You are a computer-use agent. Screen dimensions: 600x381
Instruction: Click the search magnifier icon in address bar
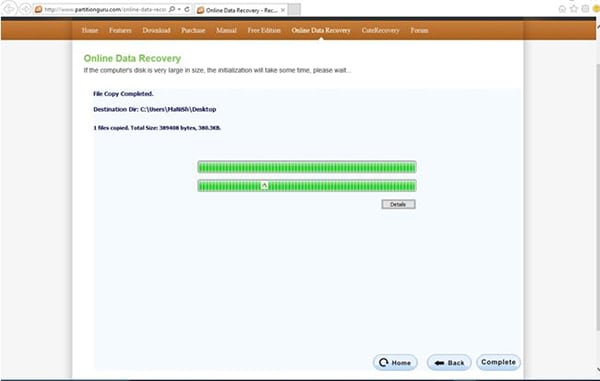tap(172, 9)
